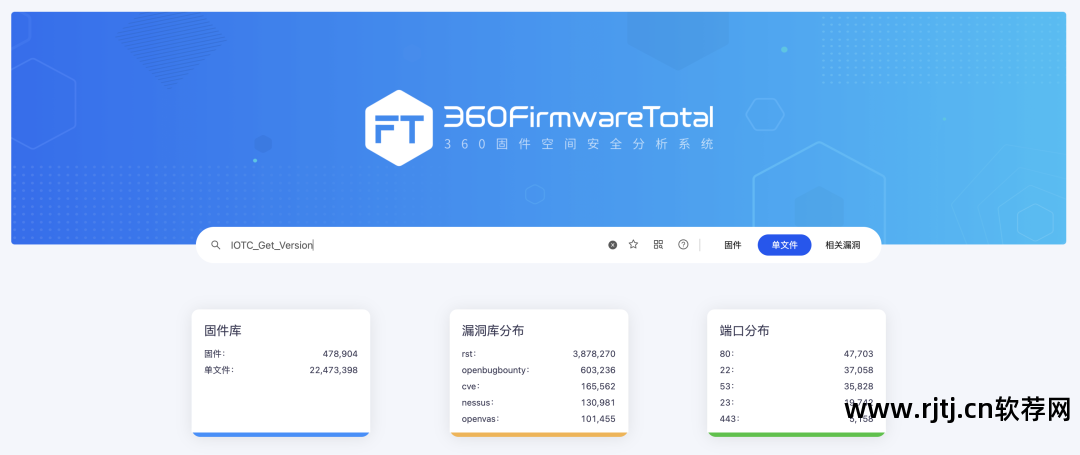Screen dimensions: 1080x455
Task: Click the openbugbounty row label
Action: click(496, 370)
